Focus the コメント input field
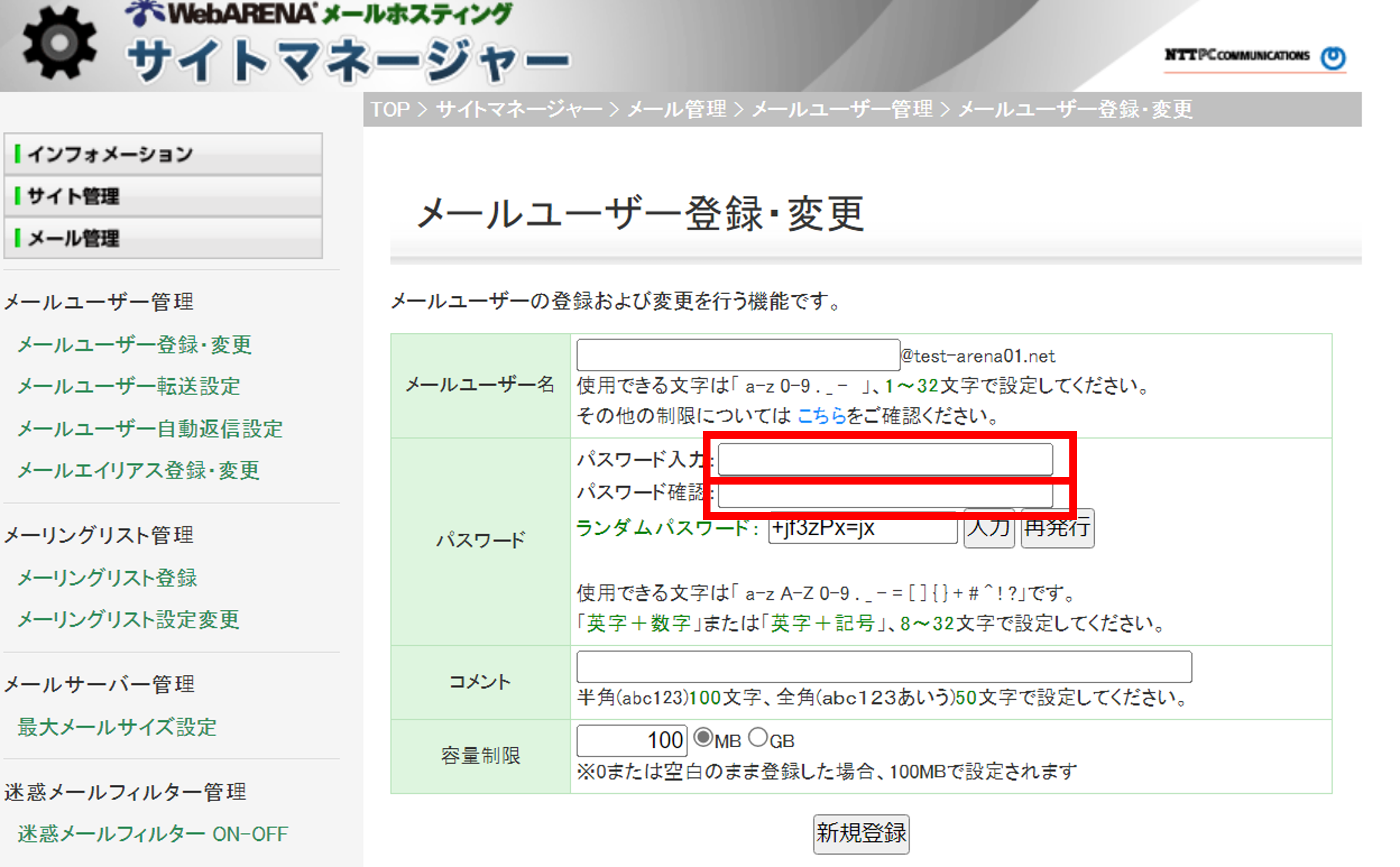The height and width of the screenshot is (867, 1400). pyautogui.click(x=884, y=667)
